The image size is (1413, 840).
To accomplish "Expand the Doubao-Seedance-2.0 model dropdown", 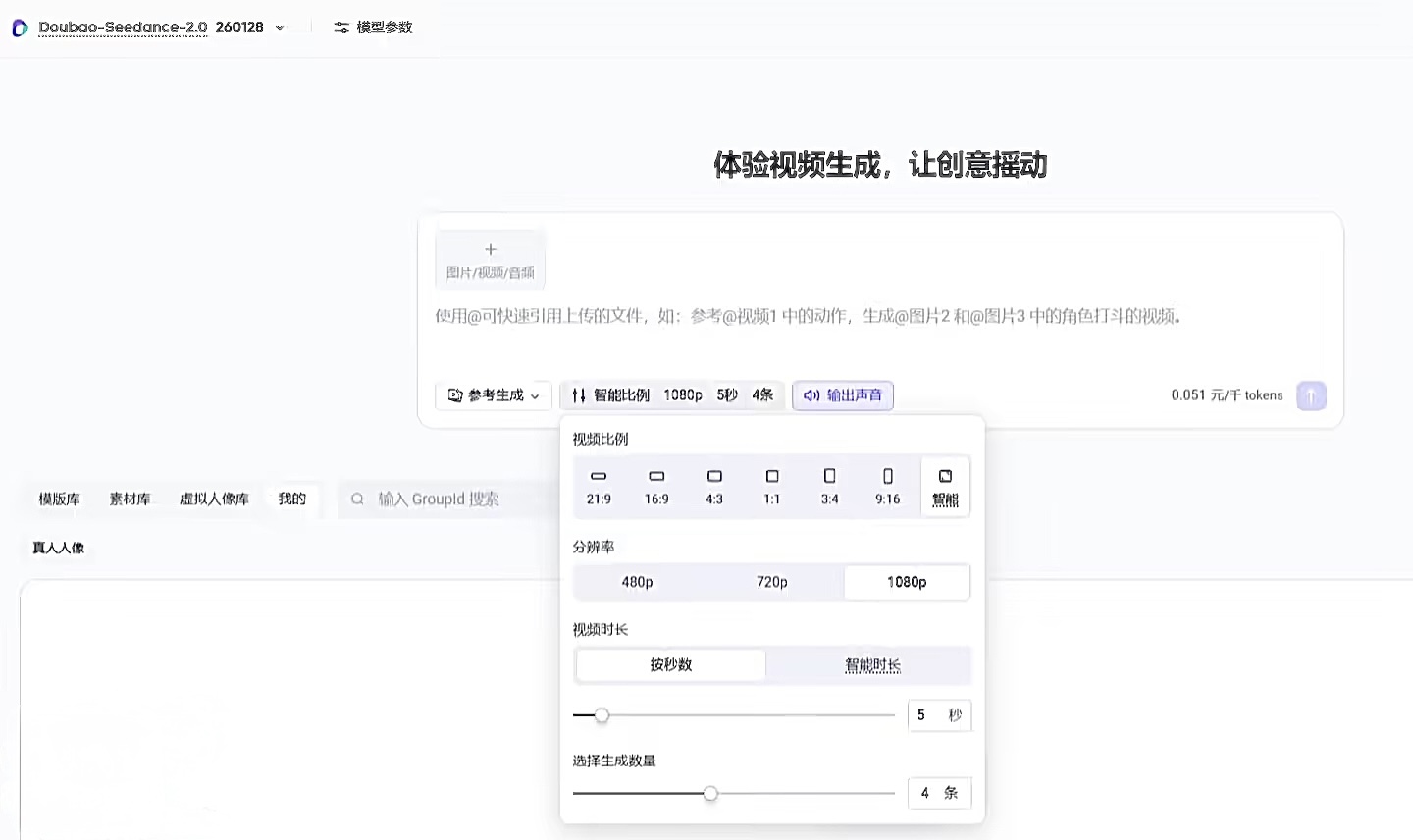I will 280,27.
